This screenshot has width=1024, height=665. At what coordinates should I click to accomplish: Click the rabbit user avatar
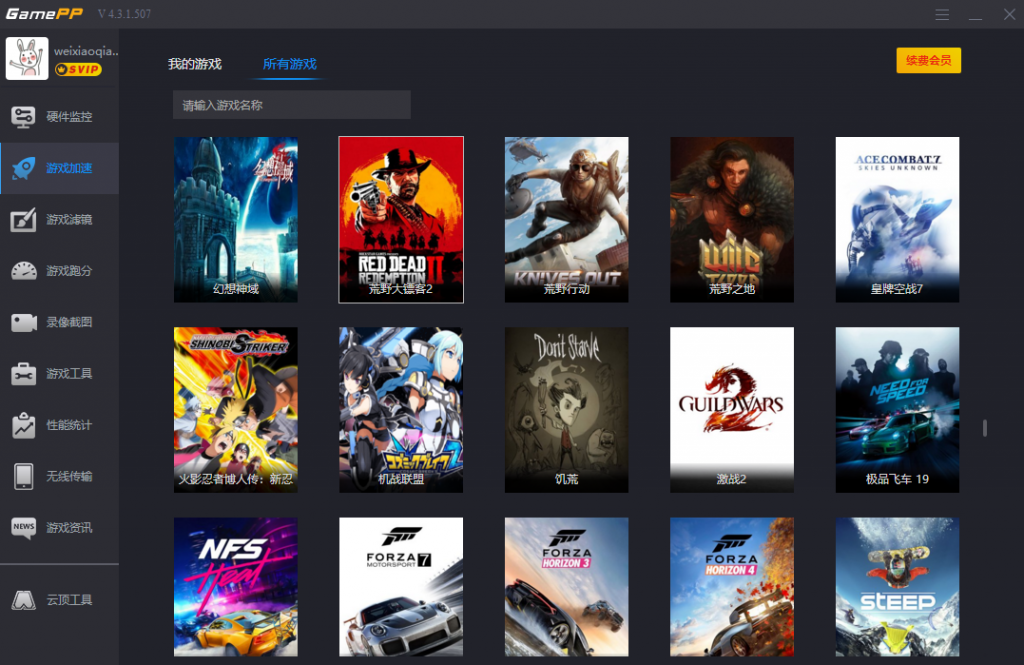(x=27, y=58)
